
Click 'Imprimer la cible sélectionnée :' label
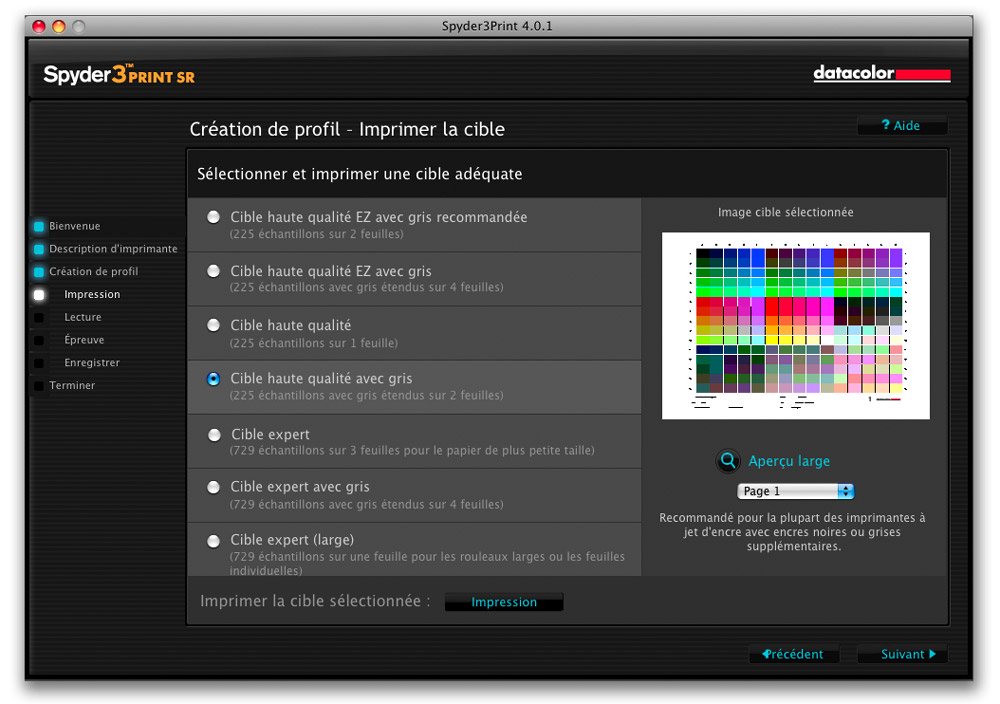click(315, 601)
